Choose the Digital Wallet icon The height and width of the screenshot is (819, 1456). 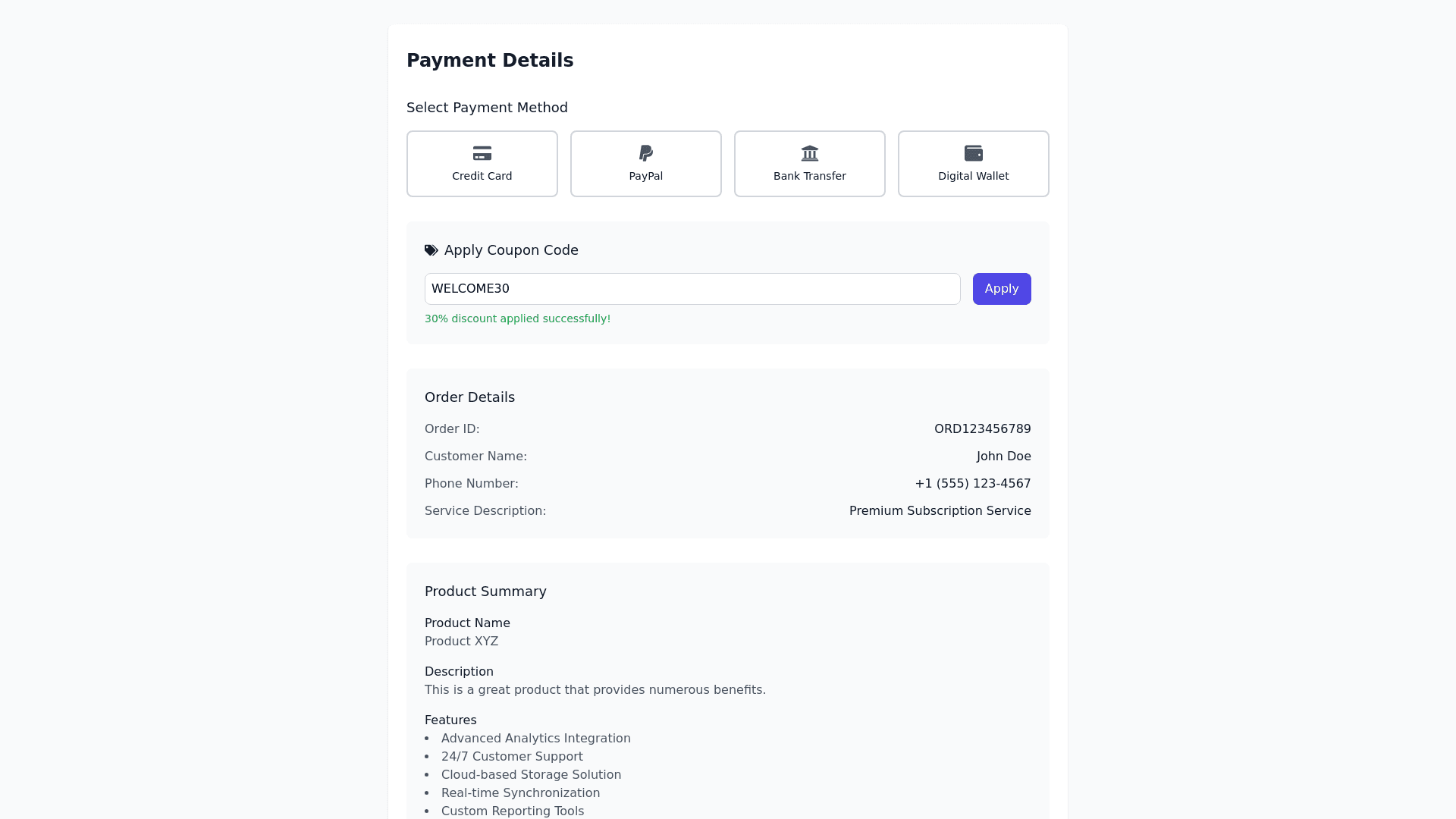[974, 153]
